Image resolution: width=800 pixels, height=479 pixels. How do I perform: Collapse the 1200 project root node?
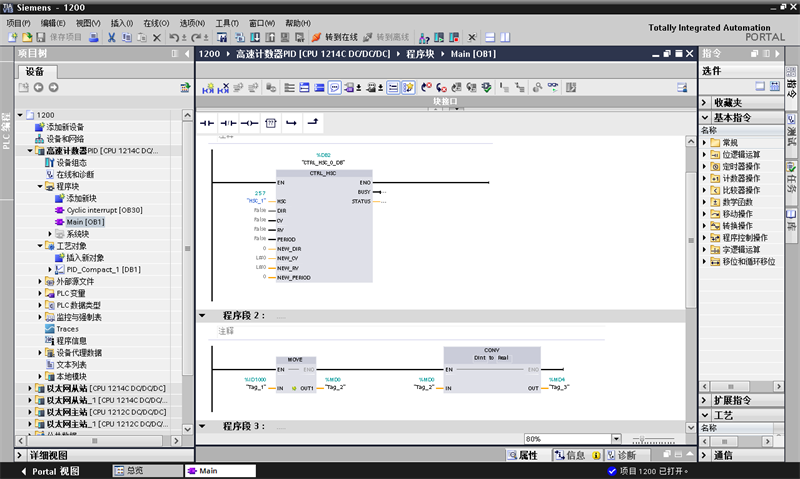20,115
